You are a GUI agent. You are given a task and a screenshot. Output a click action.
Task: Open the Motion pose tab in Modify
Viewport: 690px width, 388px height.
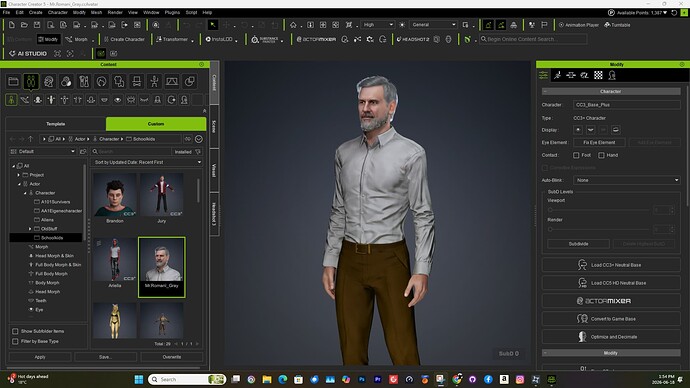[x=557, y=75]
